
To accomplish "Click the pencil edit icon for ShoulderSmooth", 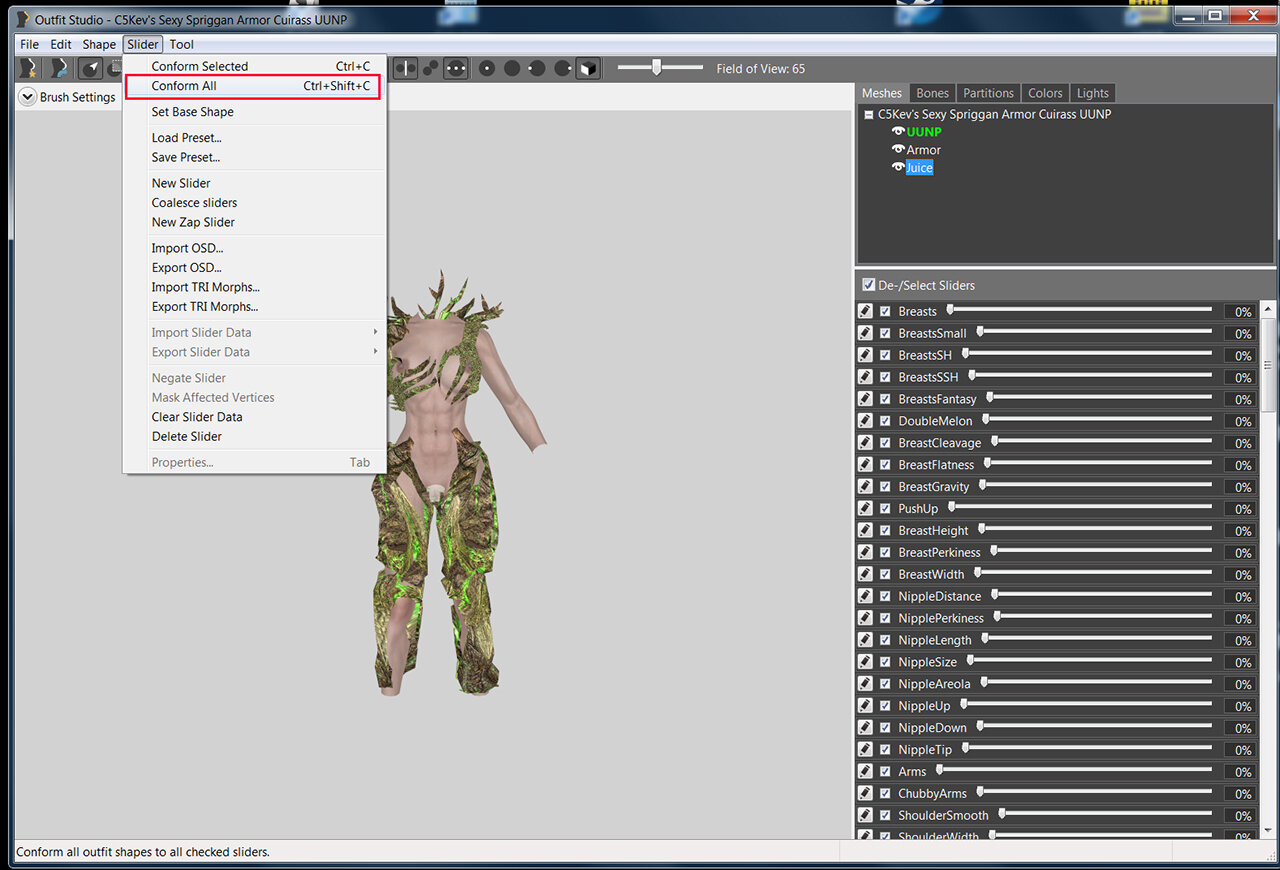I will [866, 816].
